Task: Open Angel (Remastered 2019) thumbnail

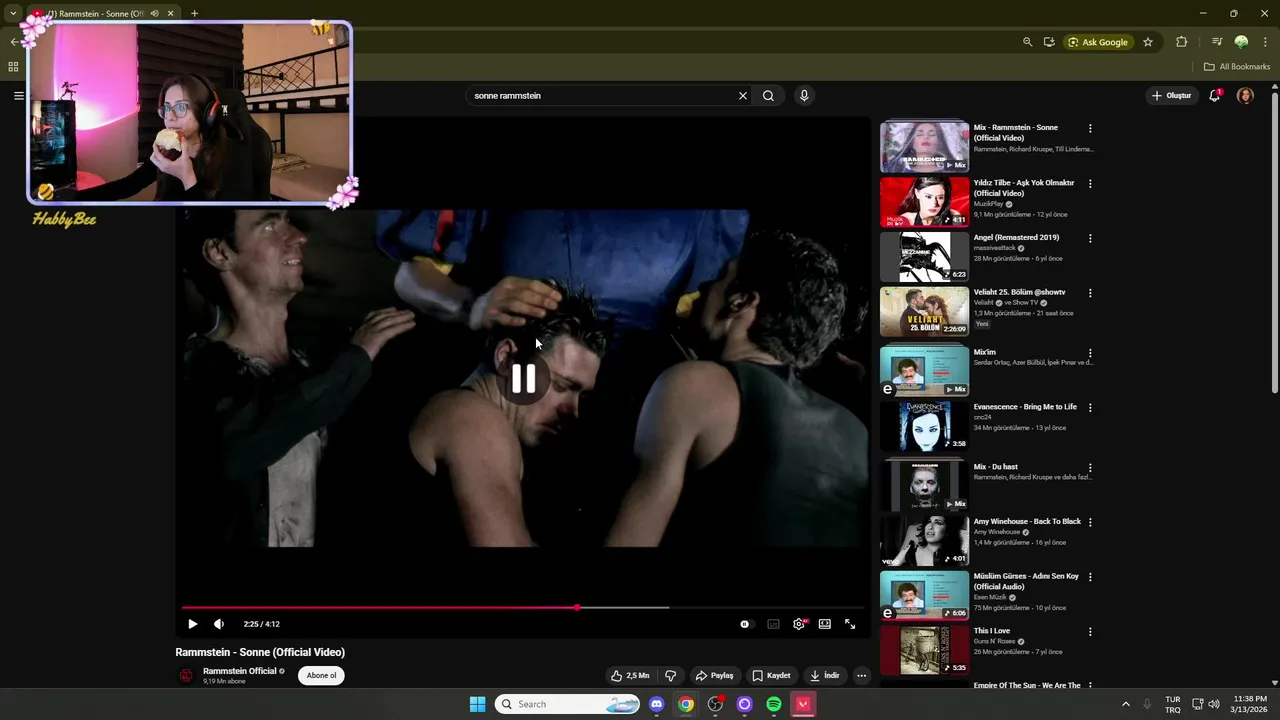Action: [x=924, y=256]
